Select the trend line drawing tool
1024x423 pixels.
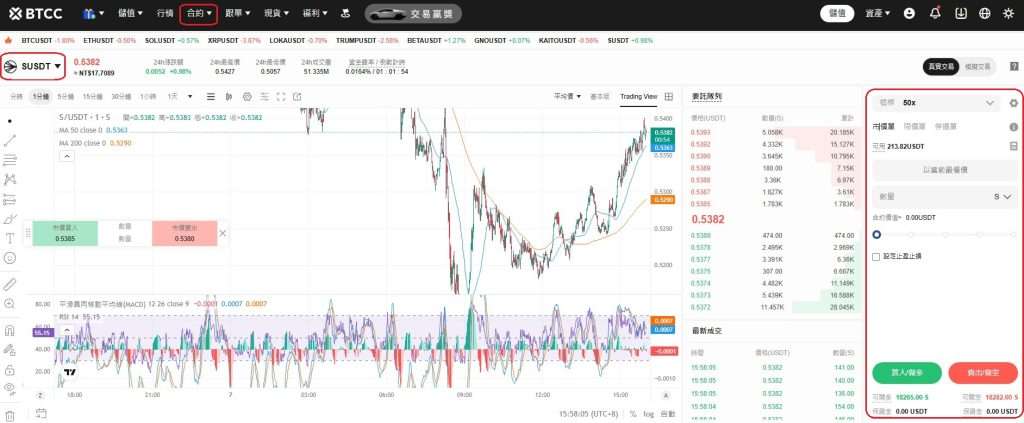click(x=10, y=140)
